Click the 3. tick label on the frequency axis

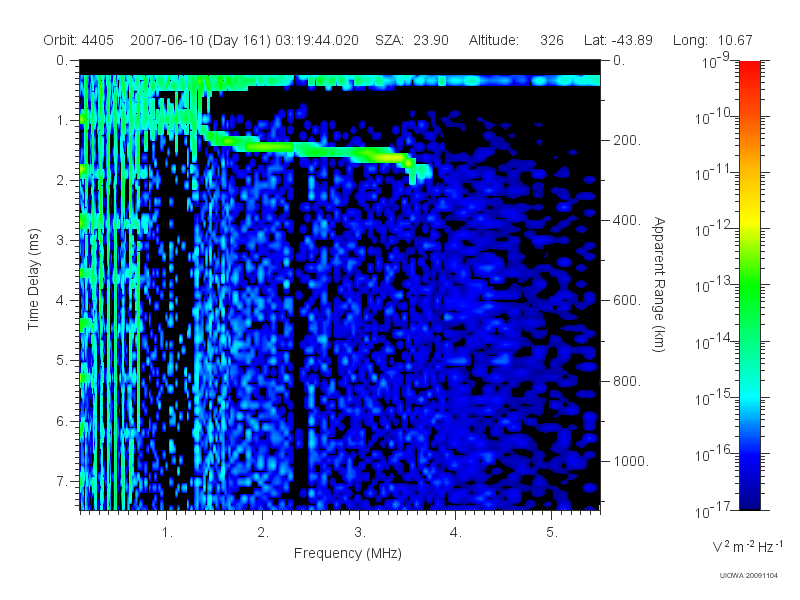pyautogui.click(x=360, y=533)
